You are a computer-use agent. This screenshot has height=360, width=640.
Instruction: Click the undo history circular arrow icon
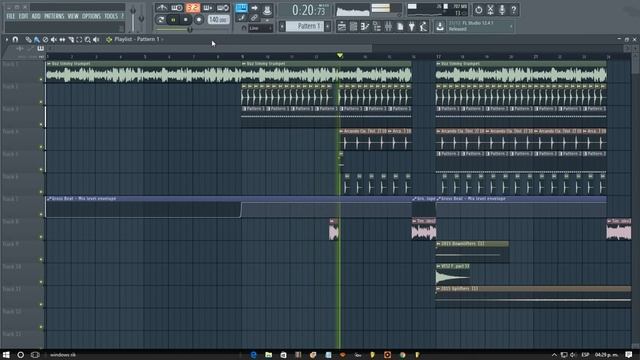pyautogui.click(x=478, y=9)
